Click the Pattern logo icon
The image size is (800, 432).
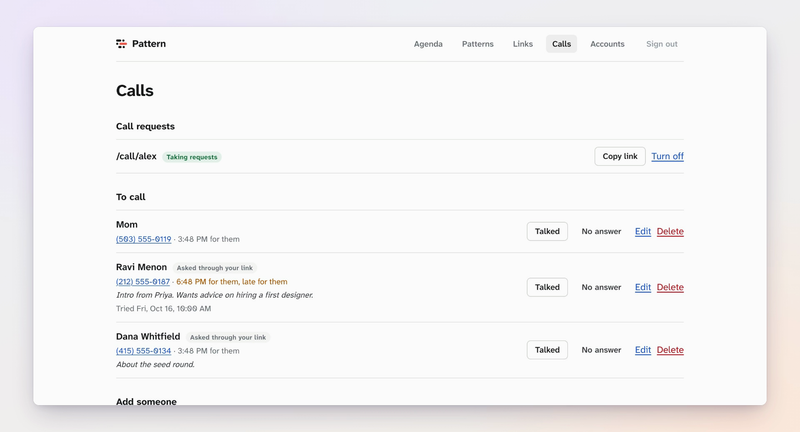click(121, 44)
